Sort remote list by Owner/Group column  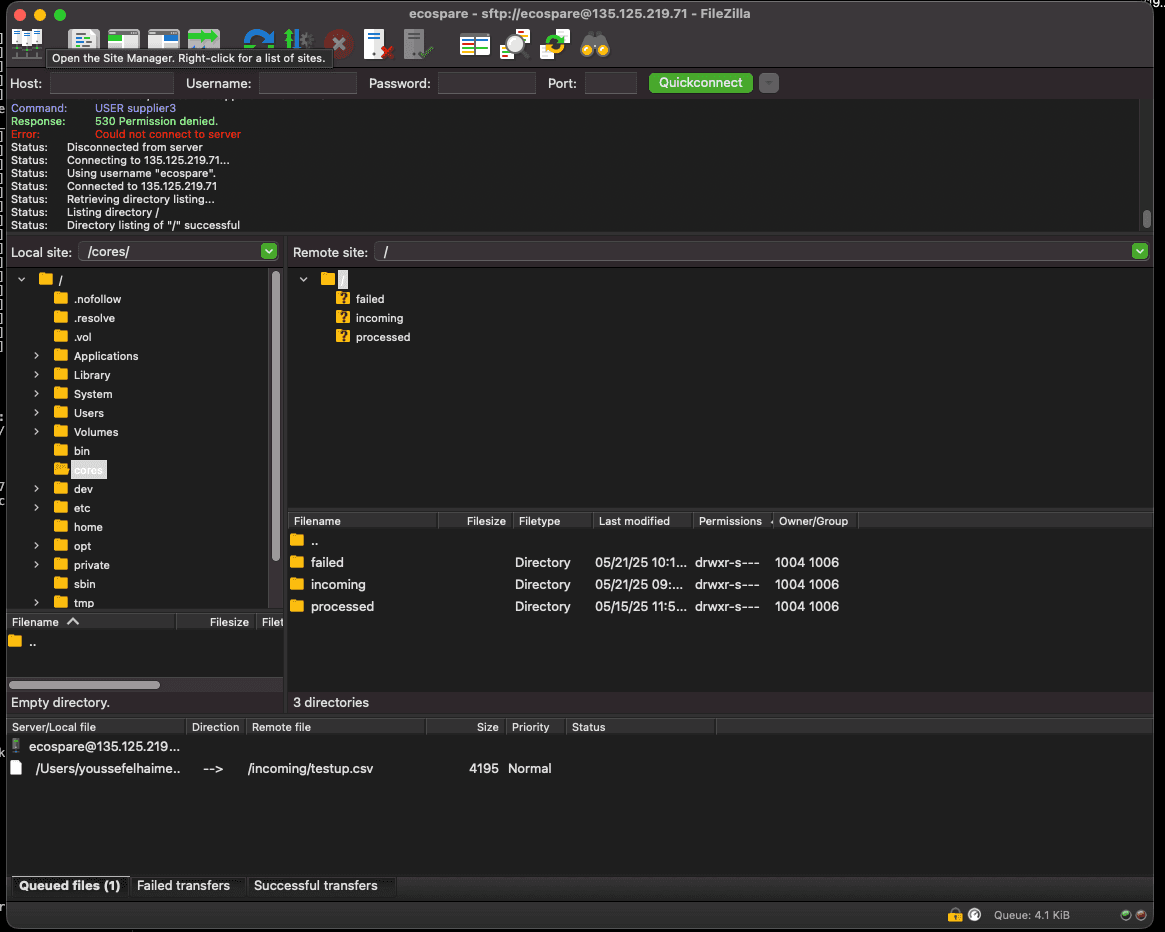coord(814,521)
